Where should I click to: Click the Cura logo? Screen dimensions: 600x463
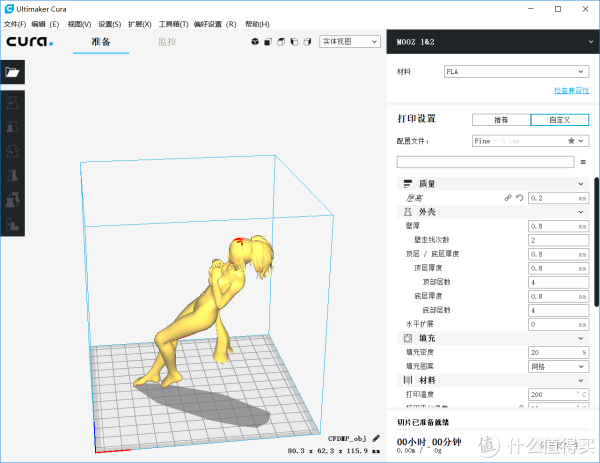coord(29,41)
